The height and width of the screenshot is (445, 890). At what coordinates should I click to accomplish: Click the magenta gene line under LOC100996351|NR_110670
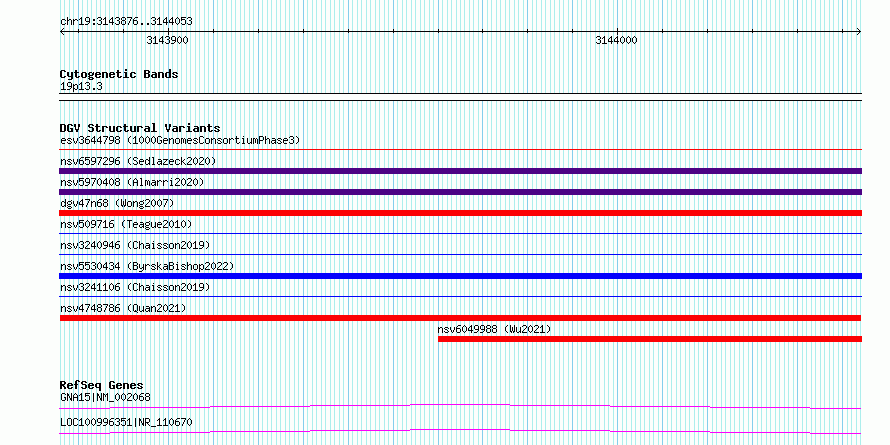click(460, 431)
